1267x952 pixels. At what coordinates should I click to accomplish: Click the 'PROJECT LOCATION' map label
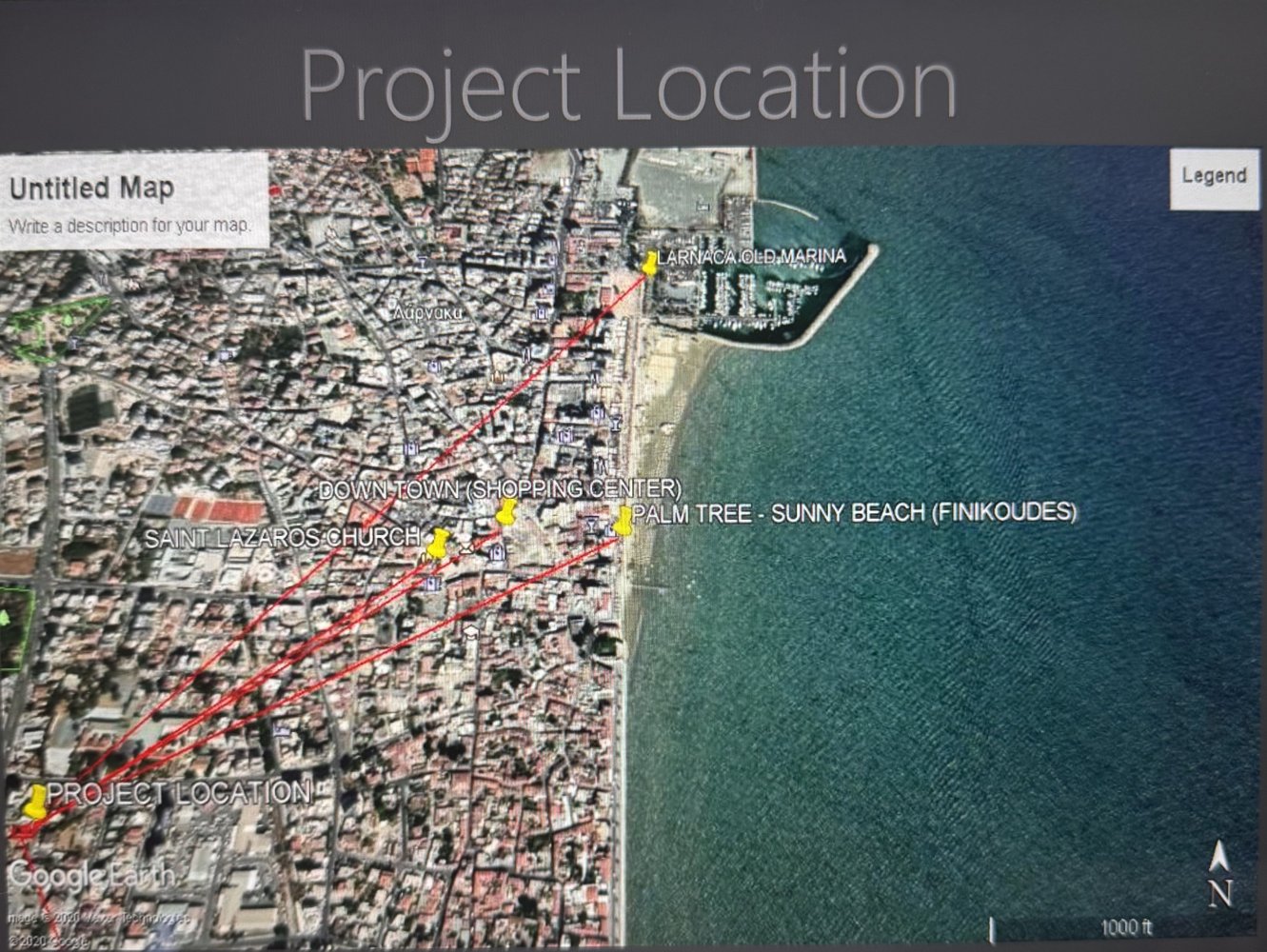pyautogui.click(x=179, y=793)
